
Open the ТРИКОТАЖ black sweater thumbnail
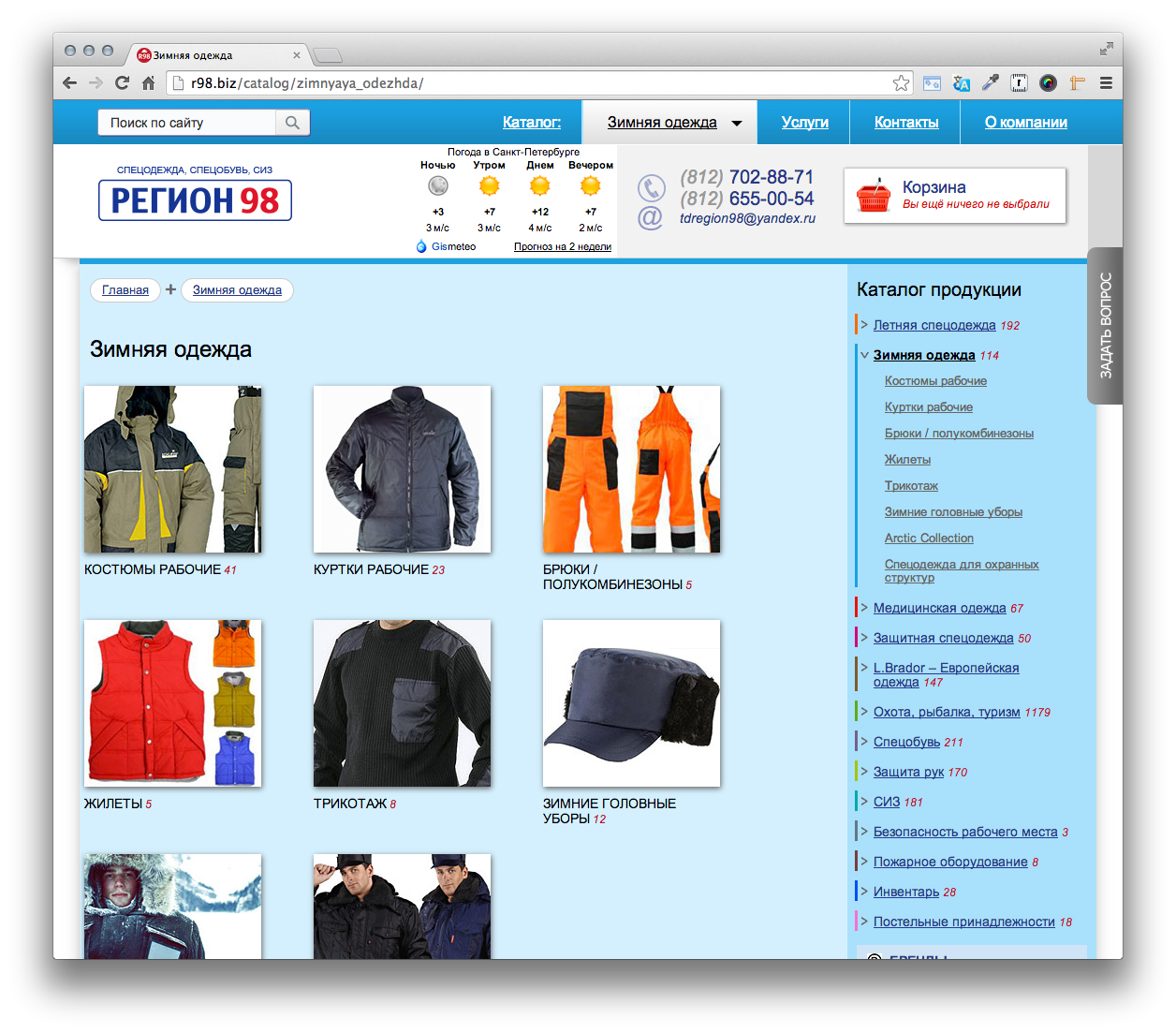[402, 703]
